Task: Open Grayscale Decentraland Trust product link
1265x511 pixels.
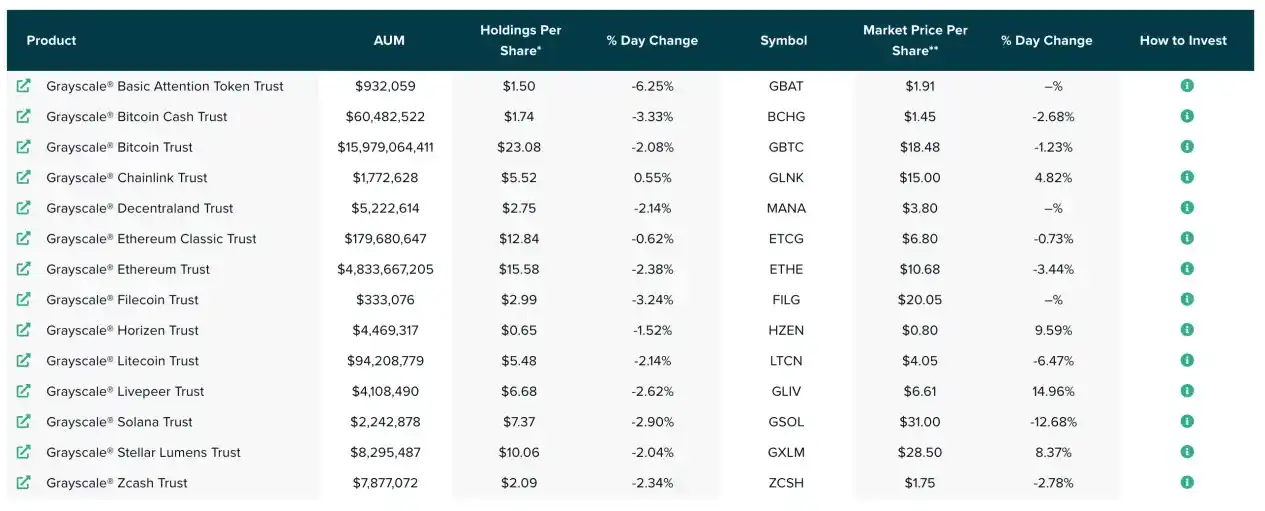Action: (x=139, y=208)
